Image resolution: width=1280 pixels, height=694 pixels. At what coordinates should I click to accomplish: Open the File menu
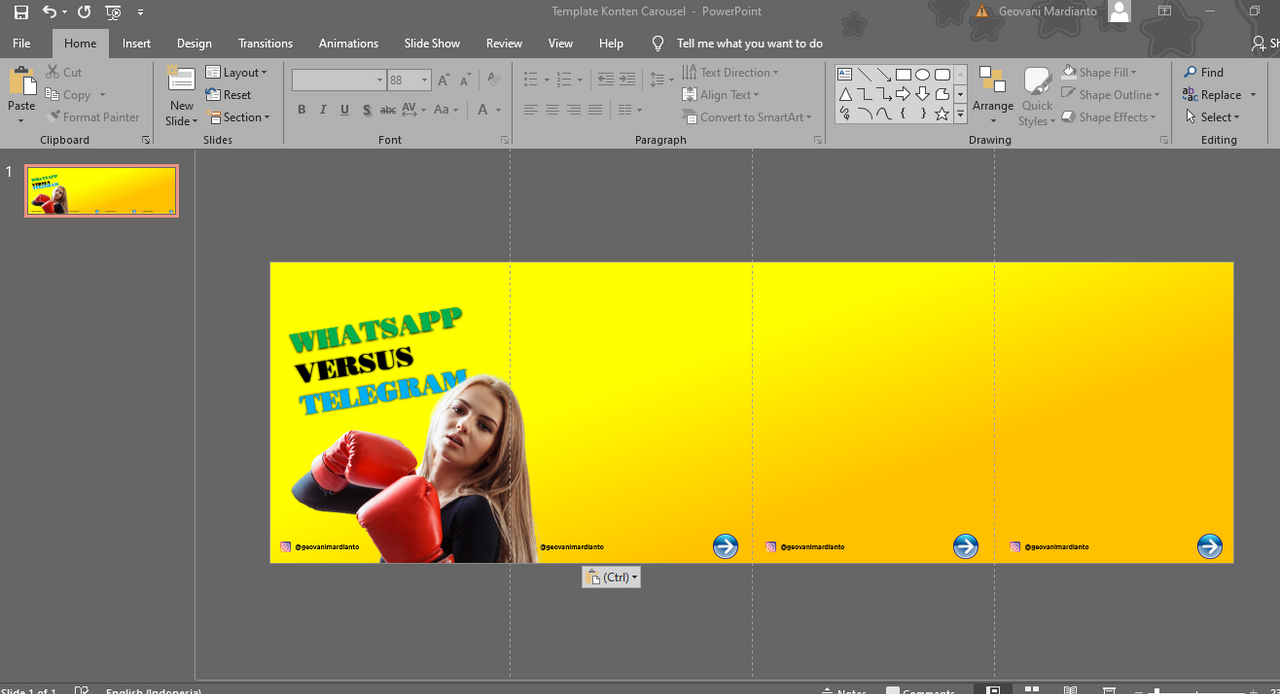click(22, 43)
